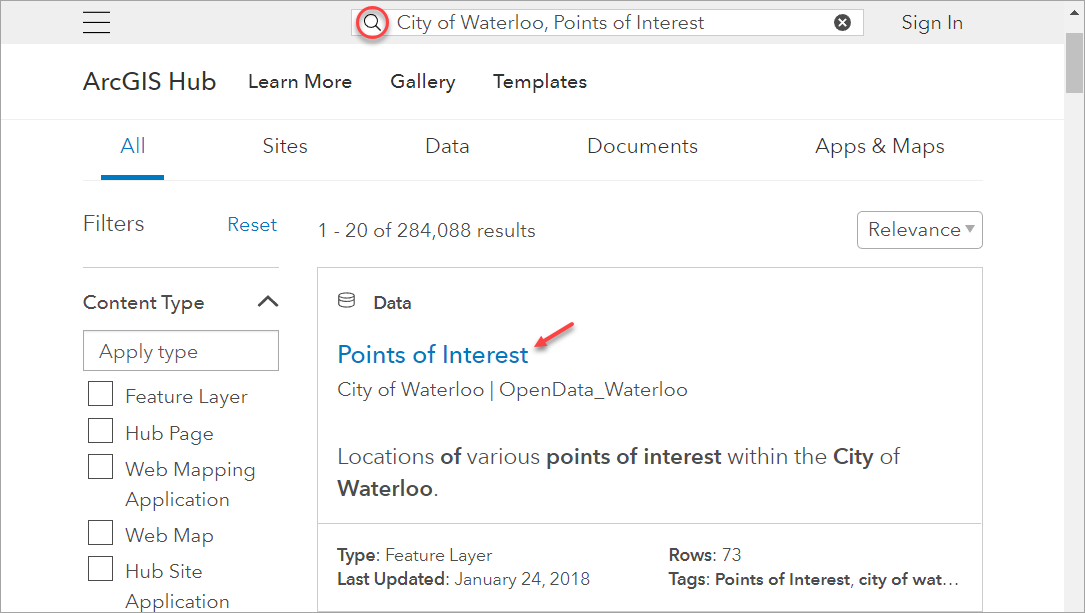Image resolution: width=1085 pixels, height=613 pixels.
Task: Open the Templates menu item
Action: 540,82
